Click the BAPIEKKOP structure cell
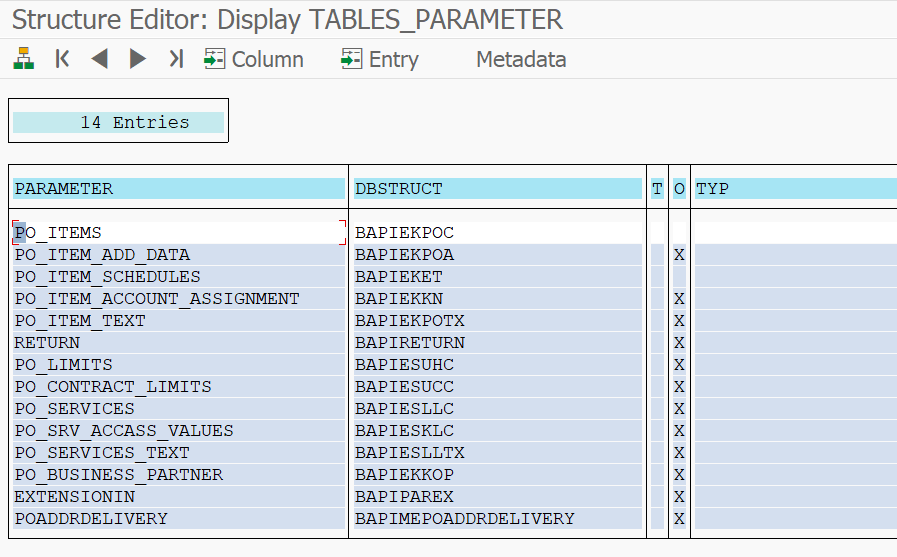Viewport: 897px width, 557px height. point(498,475)
